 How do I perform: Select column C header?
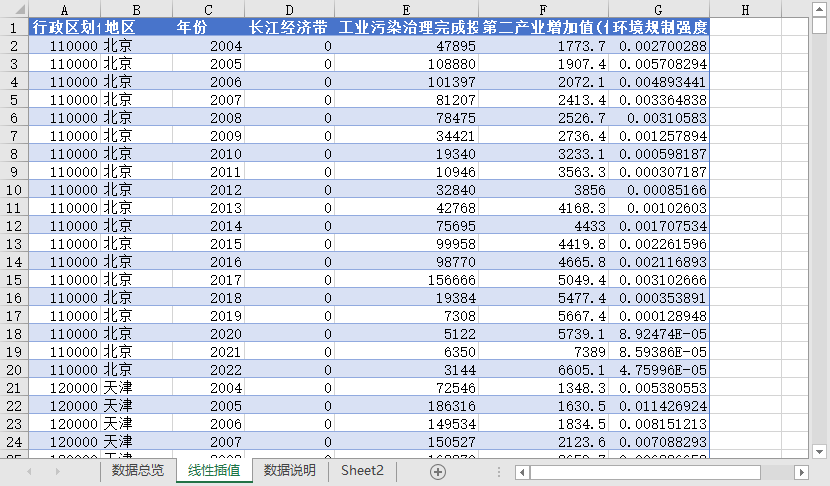(x=209, y=10)
